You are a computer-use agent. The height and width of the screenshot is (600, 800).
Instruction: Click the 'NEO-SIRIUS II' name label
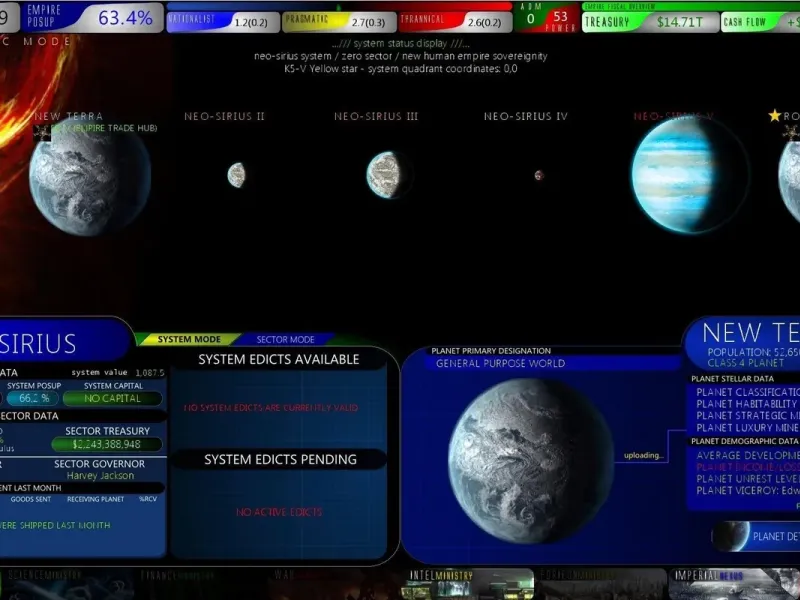(x=224, y=116)
